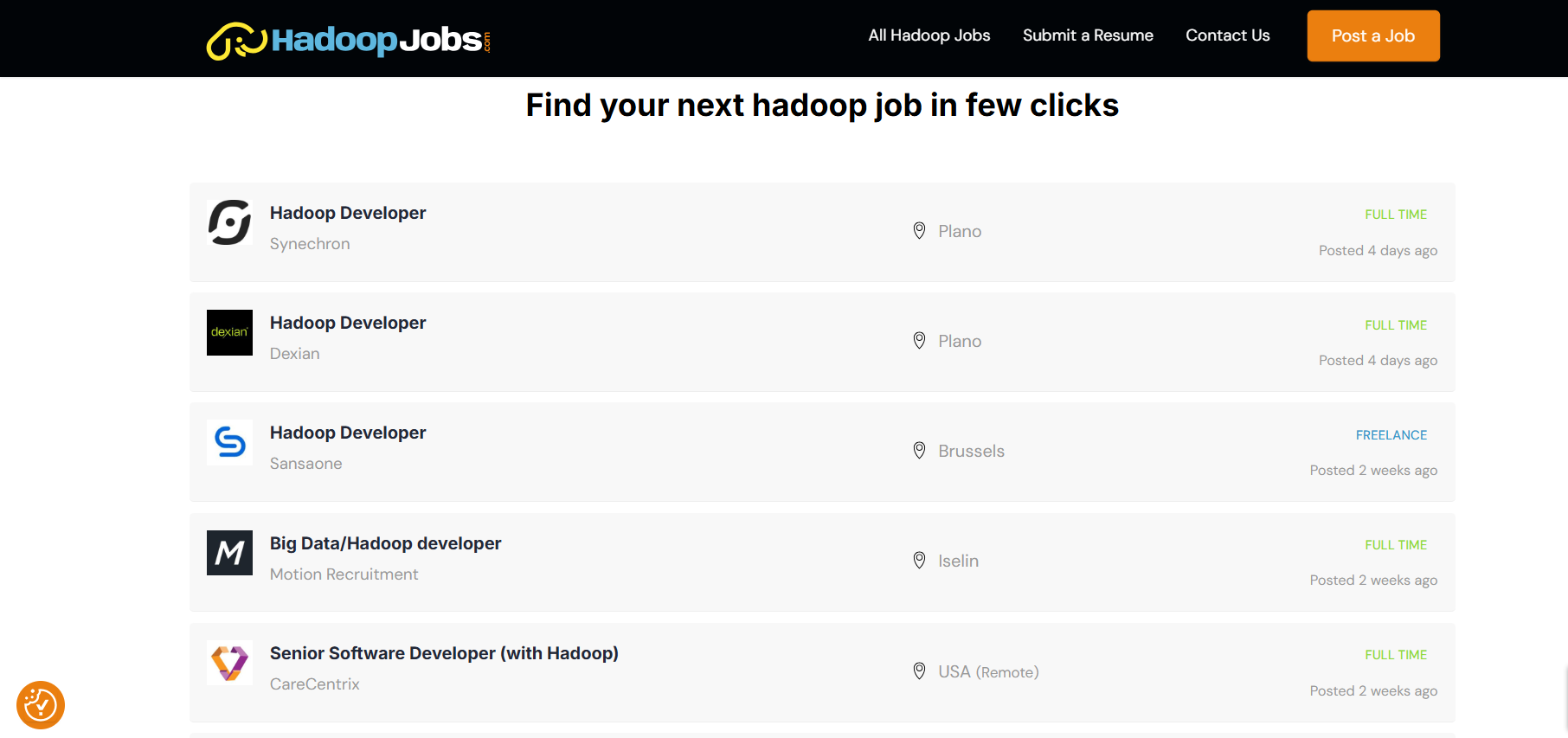The image size is (1568, 738).
Task: Click the Synechron company logo
Action: [229, 223]
